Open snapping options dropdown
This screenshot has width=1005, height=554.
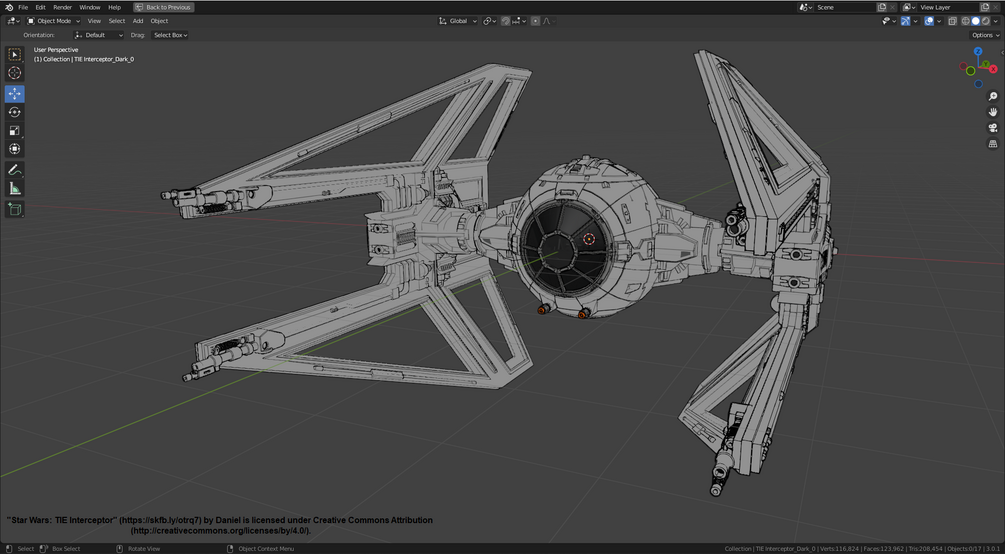point(519,21)
